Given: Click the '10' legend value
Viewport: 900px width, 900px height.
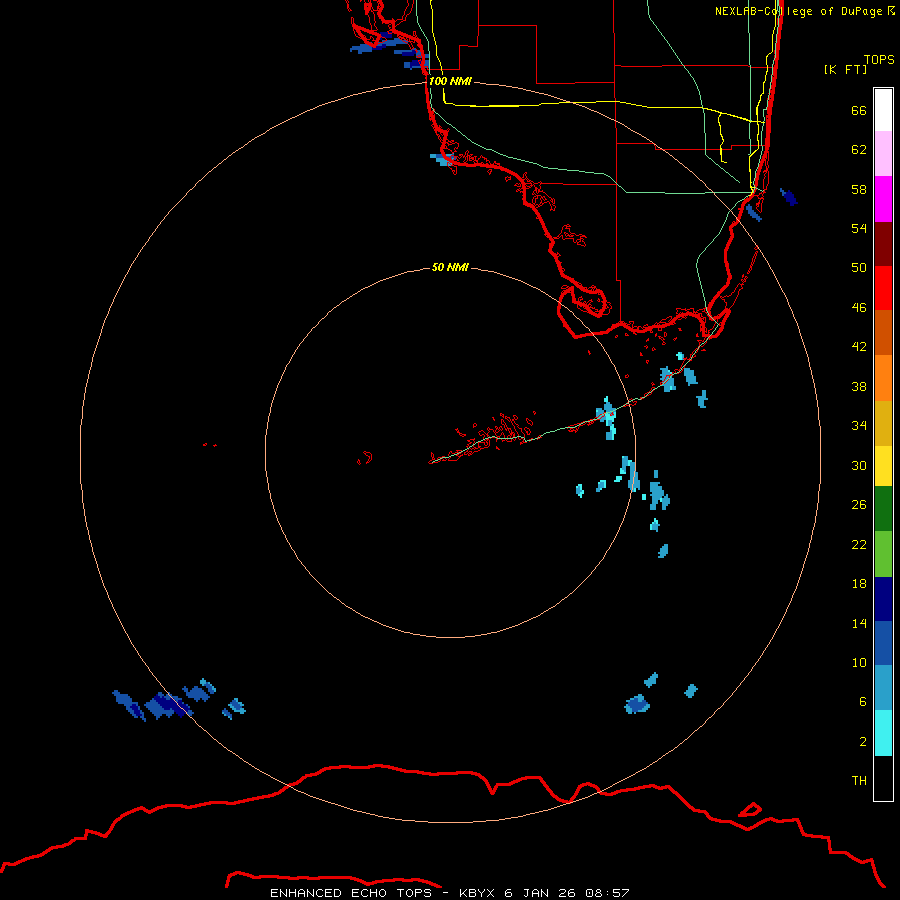Looking at the screenshot, I should click(x=859, y=662).
